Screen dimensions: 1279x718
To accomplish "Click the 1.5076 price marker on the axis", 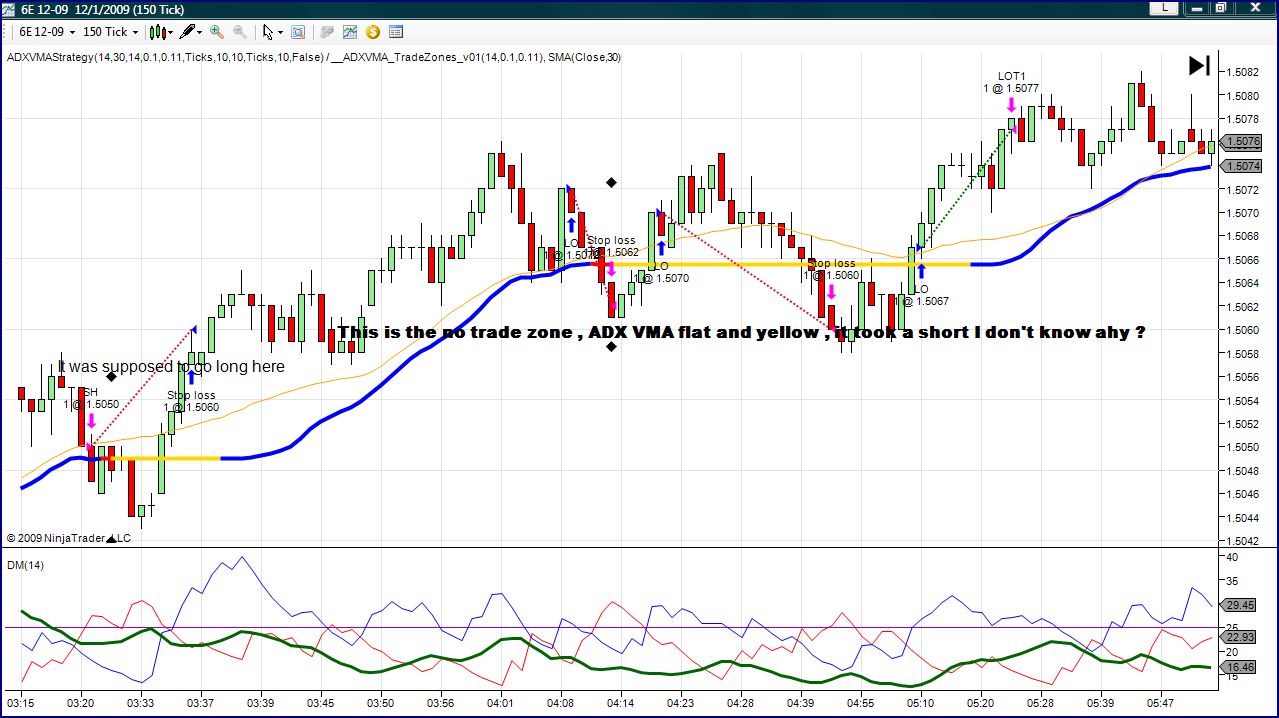I will pos(1241,142).
